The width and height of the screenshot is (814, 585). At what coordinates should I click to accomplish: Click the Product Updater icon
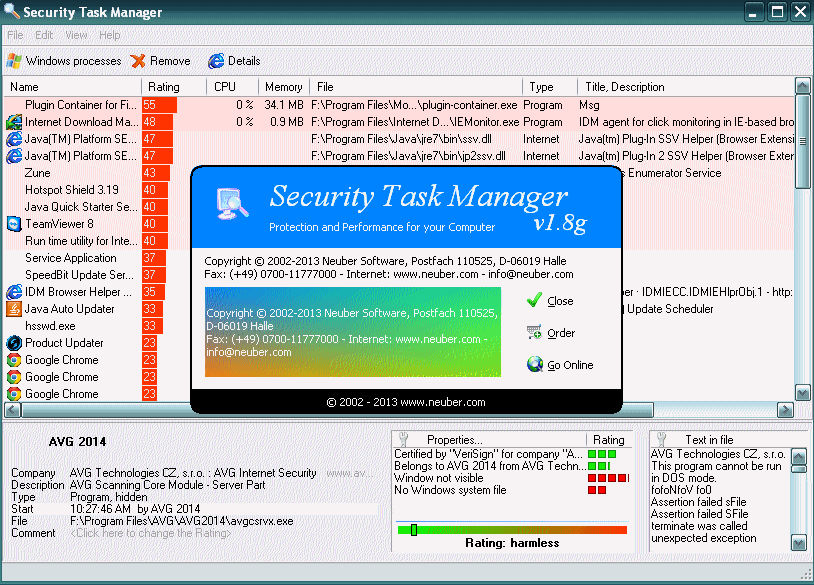click(x=14, y=343)
